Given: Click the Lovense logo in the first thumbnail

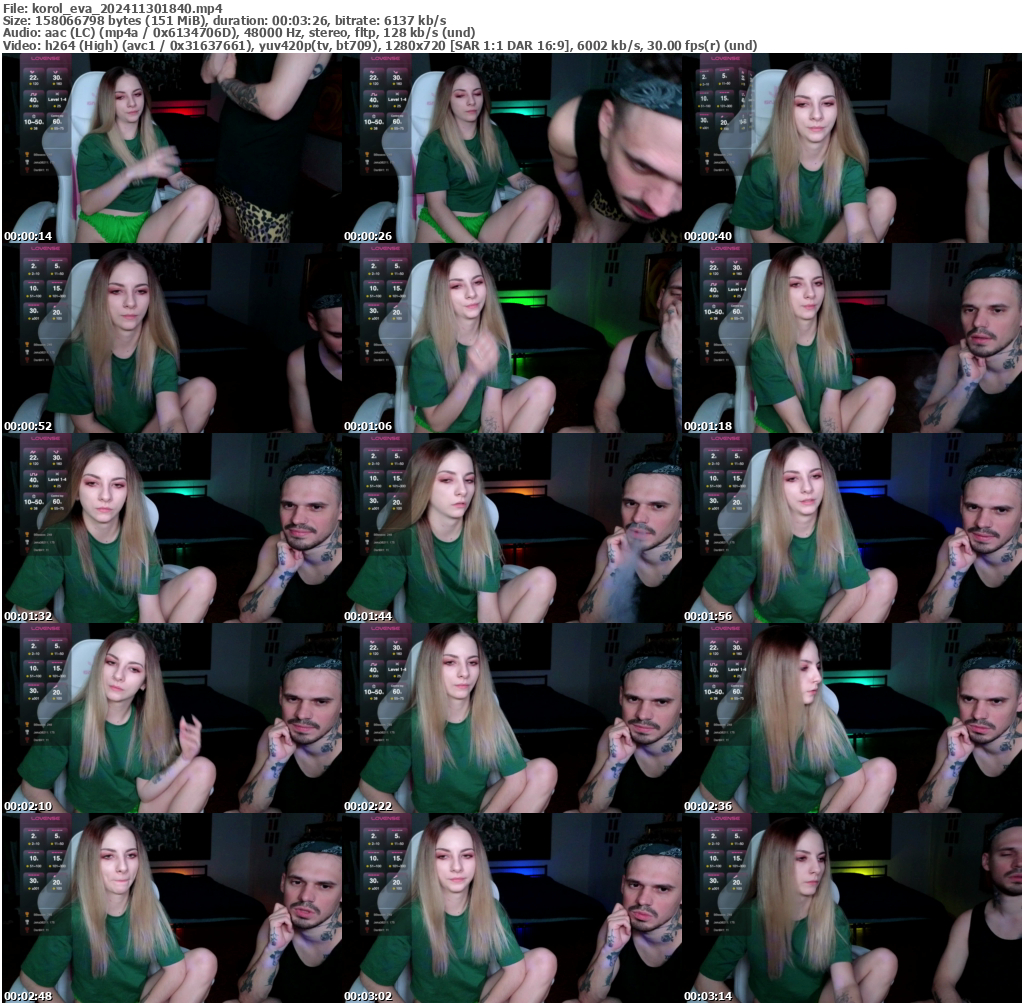Looking at the screenshot, I should click(x=46, y=57).
